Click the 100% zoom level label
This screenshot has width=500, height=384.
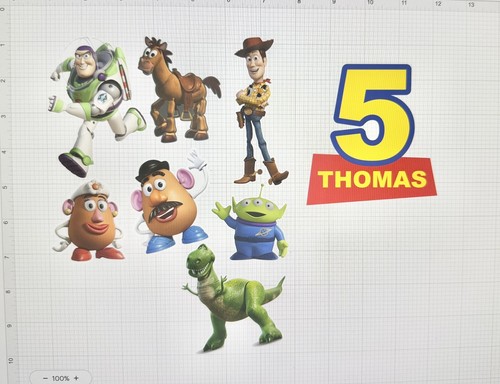[61, 378]
